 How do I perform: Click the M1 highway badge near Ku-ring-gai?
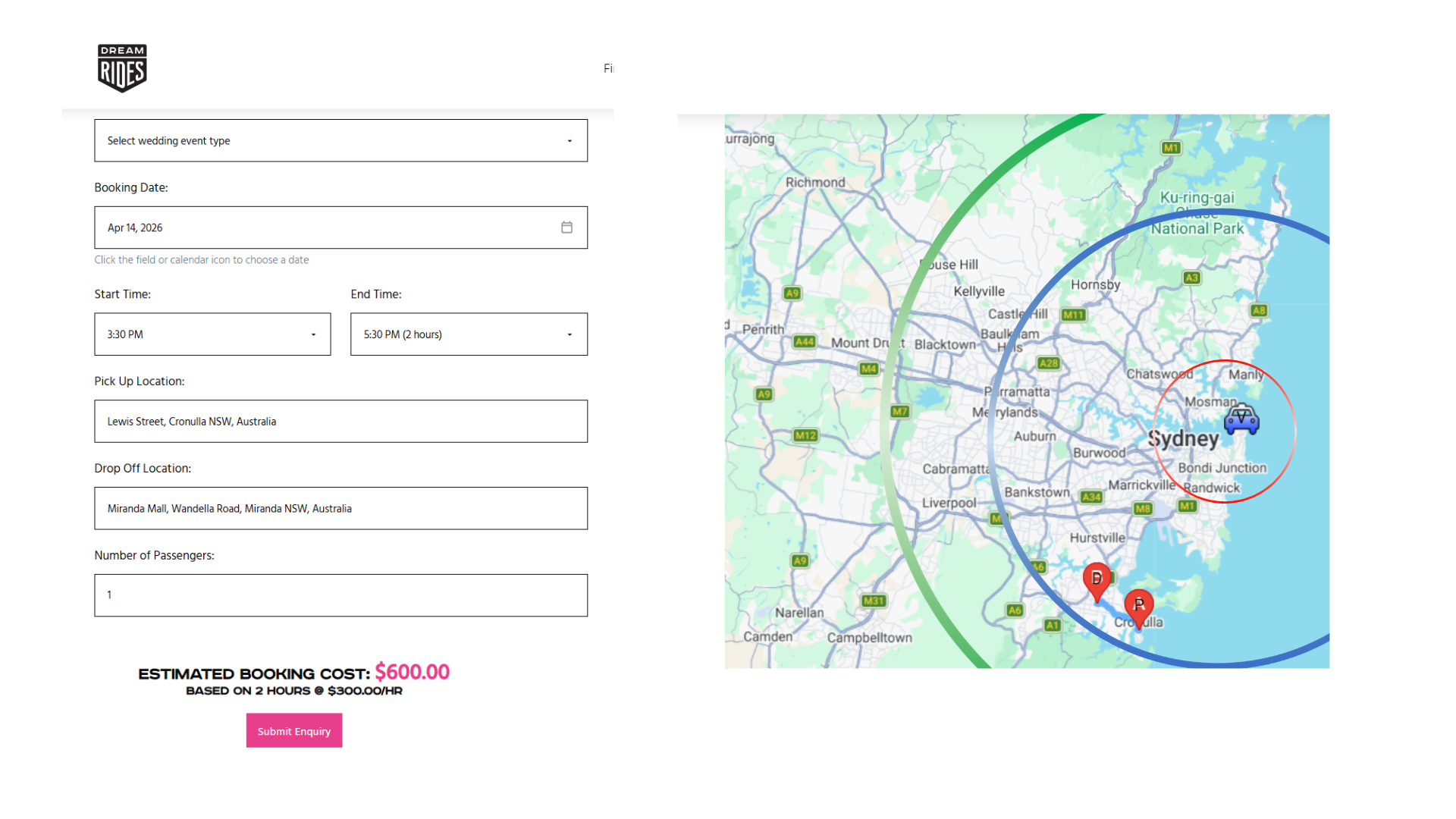point(1171,148)
